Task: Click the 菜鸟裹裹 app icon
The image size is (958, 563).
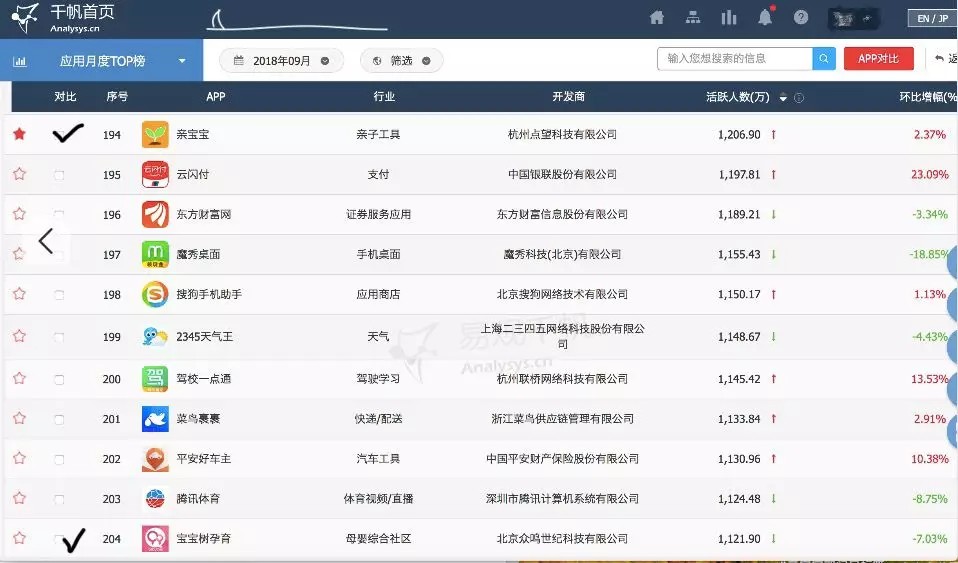Action: click(x=155, y=418)
